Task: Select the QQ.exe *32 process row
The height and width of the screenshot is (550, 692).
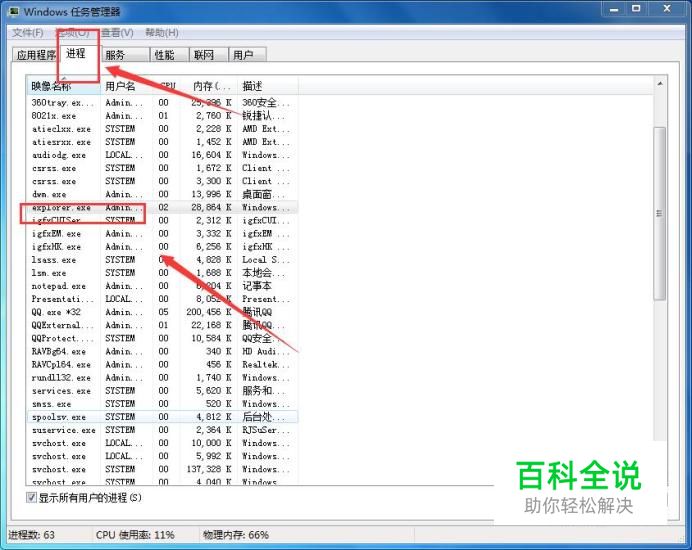Action: click(x=162, y=312)
